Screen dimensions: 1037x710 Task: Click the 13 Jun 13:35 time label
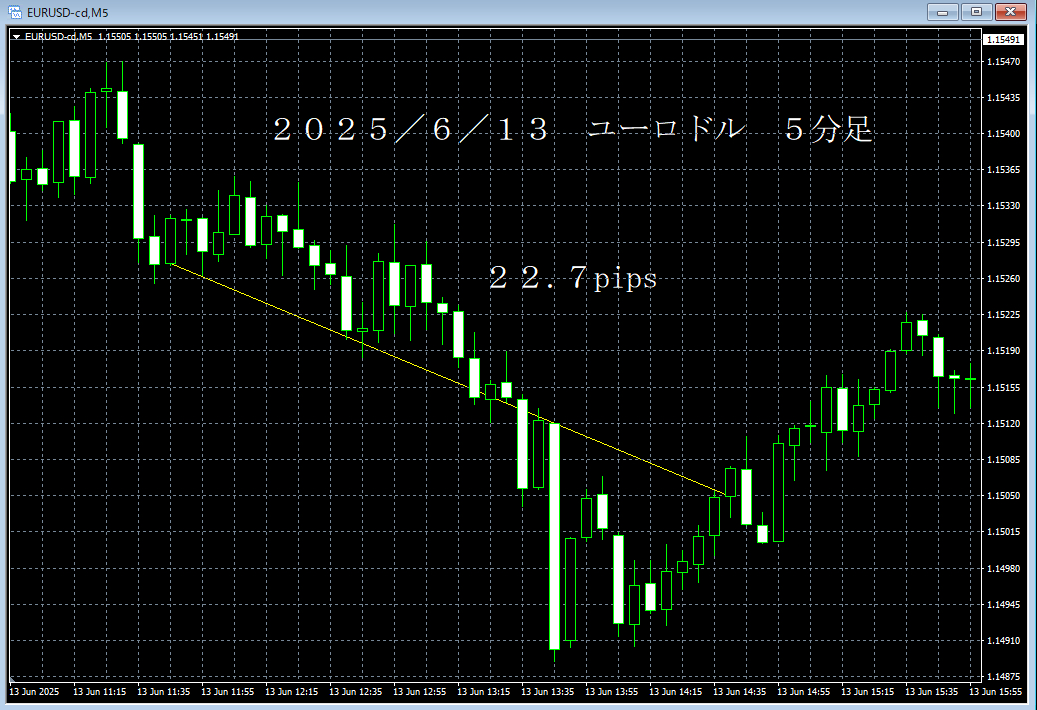tap(548, 691)
